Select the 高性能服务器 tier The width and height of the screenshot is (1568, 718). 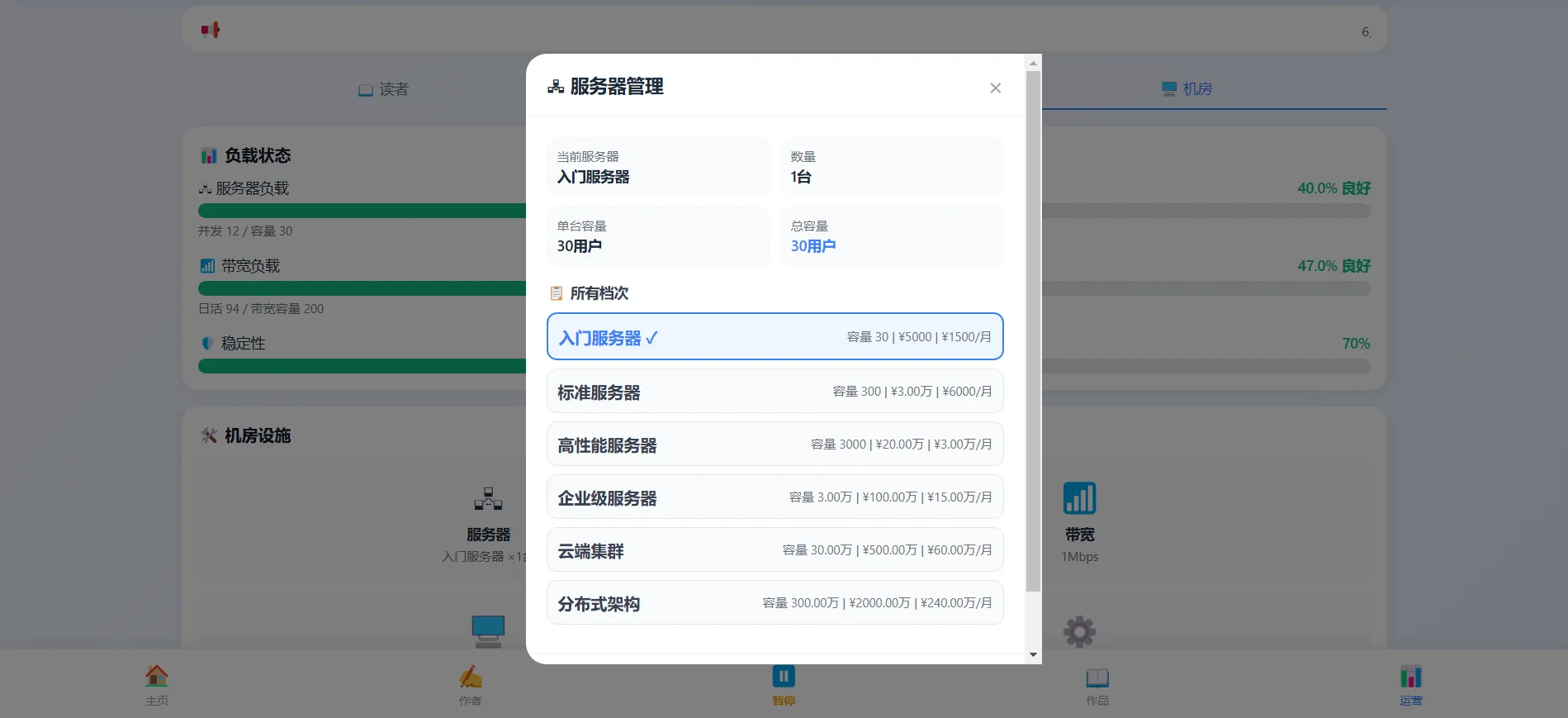(x=775, y=444)
